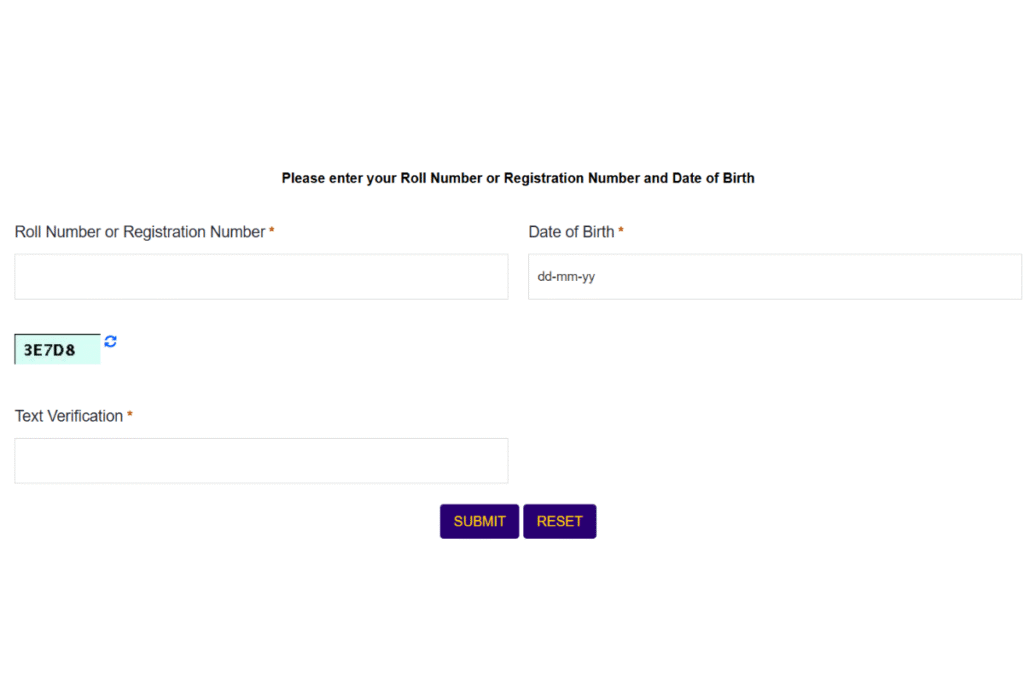Click the Roll Number or Registration Number field
1024x683 pixels.
pos(261,277)
